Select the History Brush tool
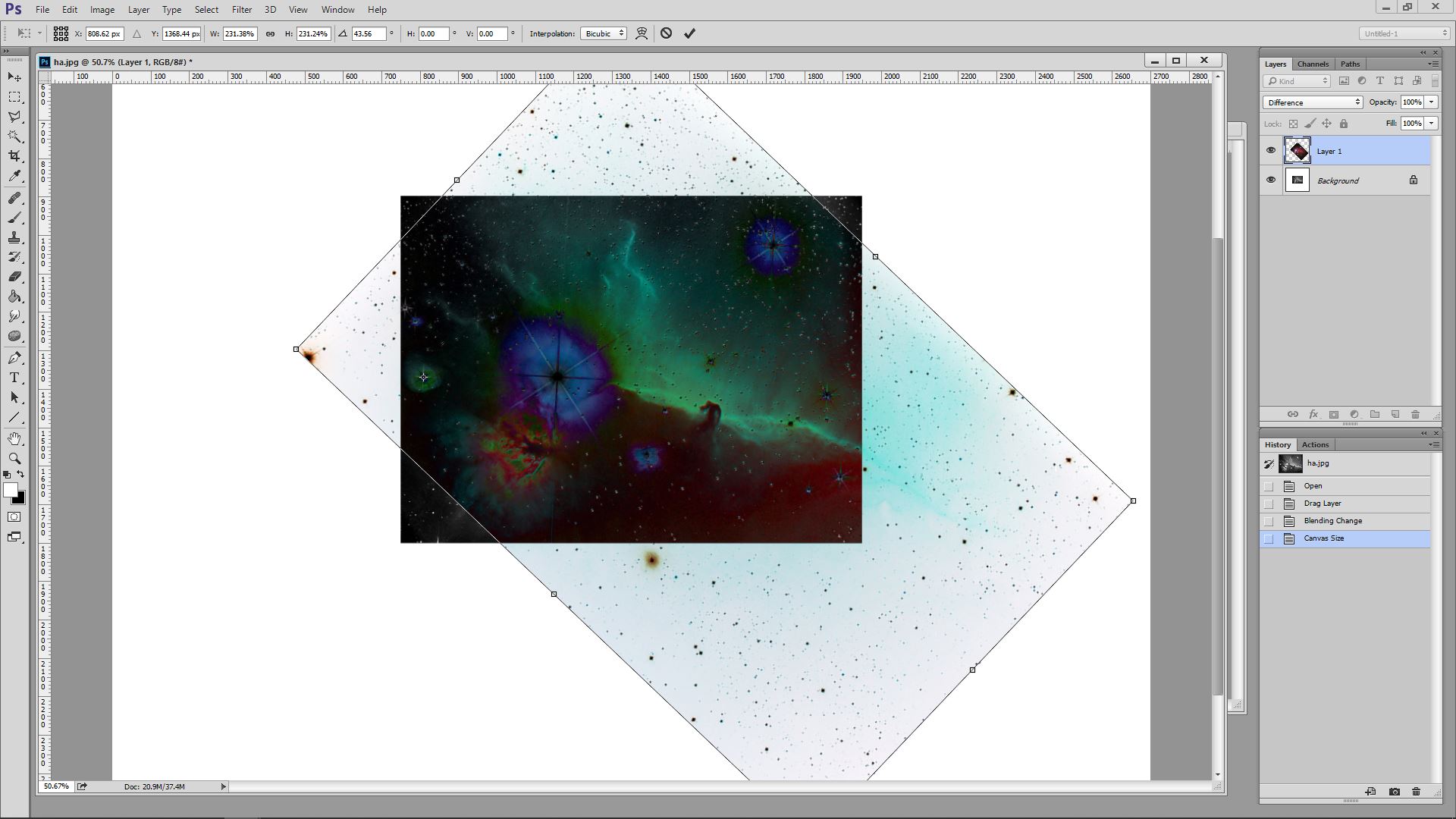The width and height of the screenshot is (1456, 819). [x=14, y=258]
